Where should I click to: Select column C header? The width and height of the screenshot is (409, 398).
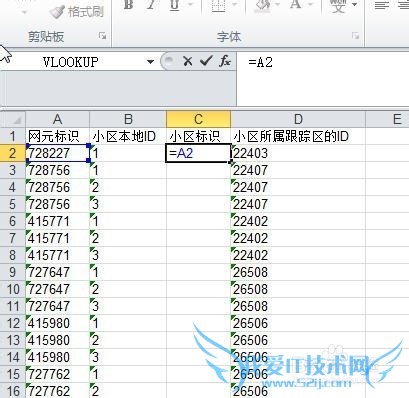pyautogui.click(x=199, y=119)
